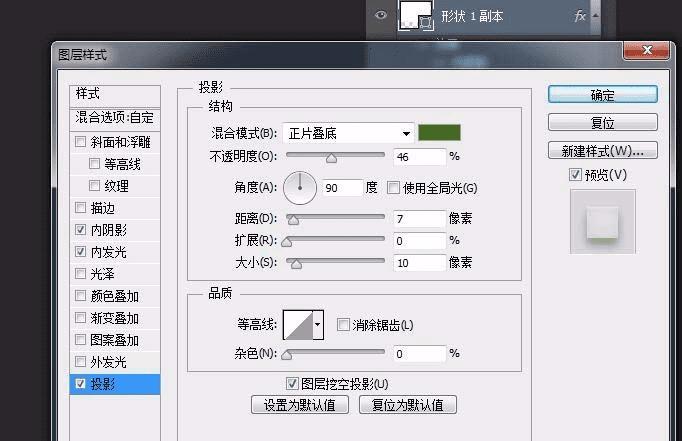Click the 距离 field showing 7

pyautogui.click(x=419, y=219)
